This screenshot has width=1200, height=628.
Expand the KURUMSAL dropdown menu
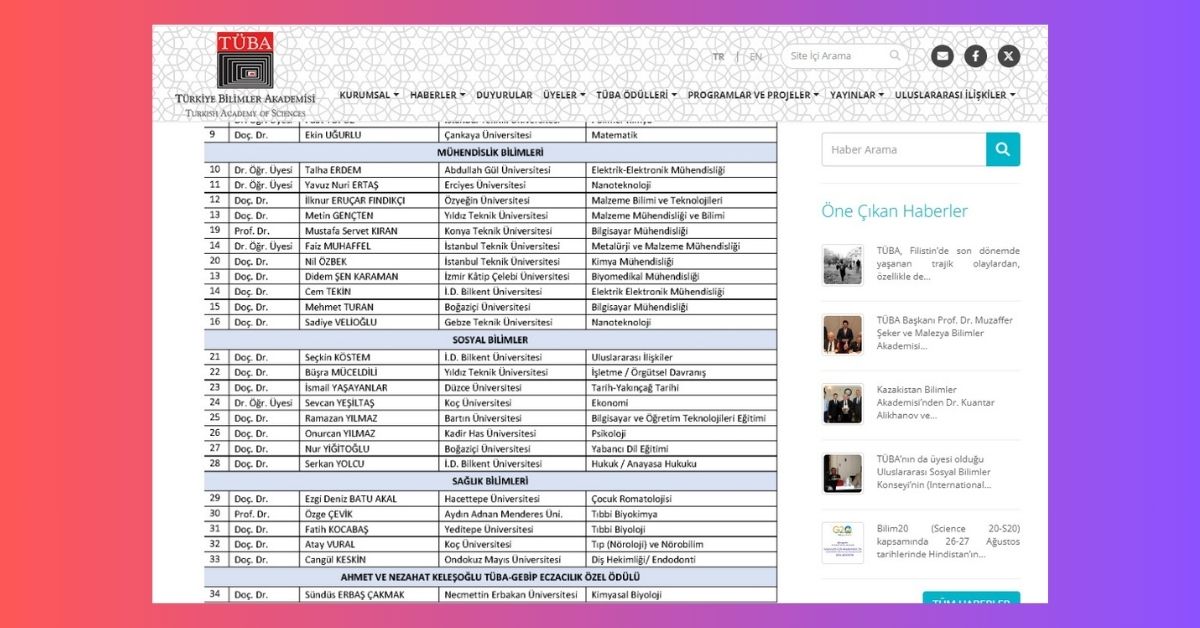click(368, 95)
